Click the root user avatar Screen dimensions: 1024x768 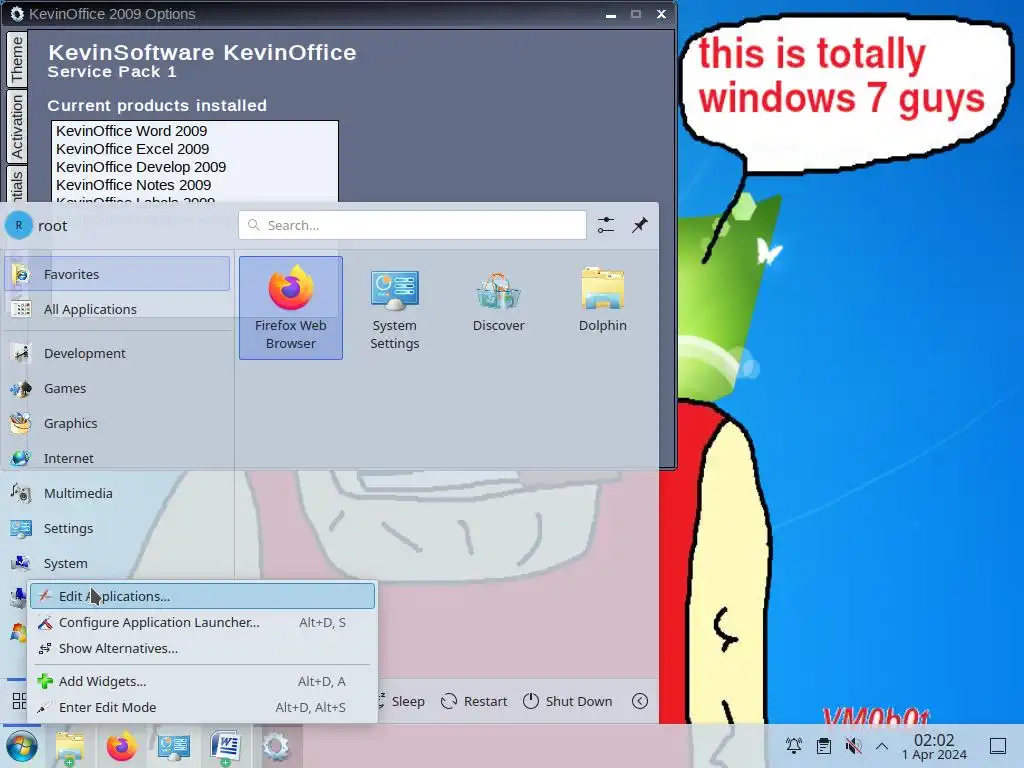19,225
